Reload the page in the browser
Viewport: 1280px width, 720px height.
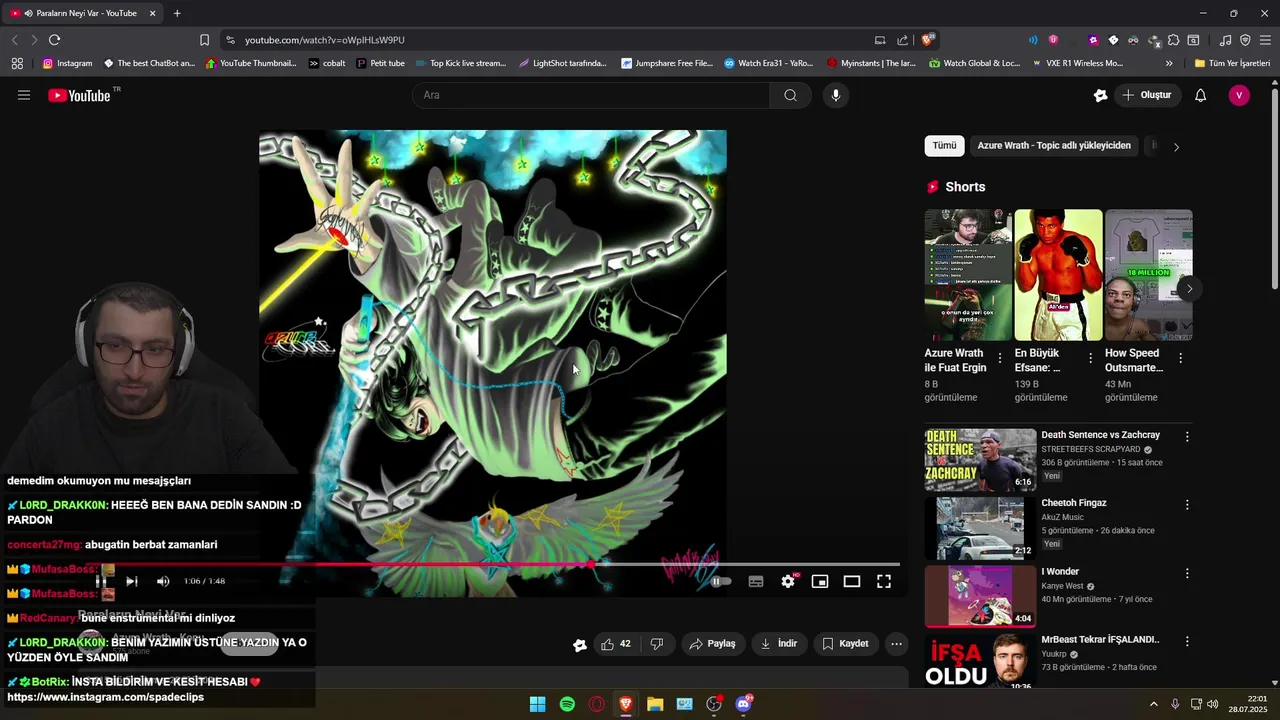click(54, 40)
